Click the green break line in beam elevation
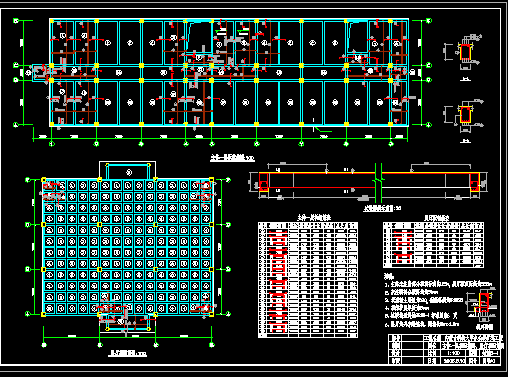The width and height of the screenshot is (508, 377). coord(378,183)
